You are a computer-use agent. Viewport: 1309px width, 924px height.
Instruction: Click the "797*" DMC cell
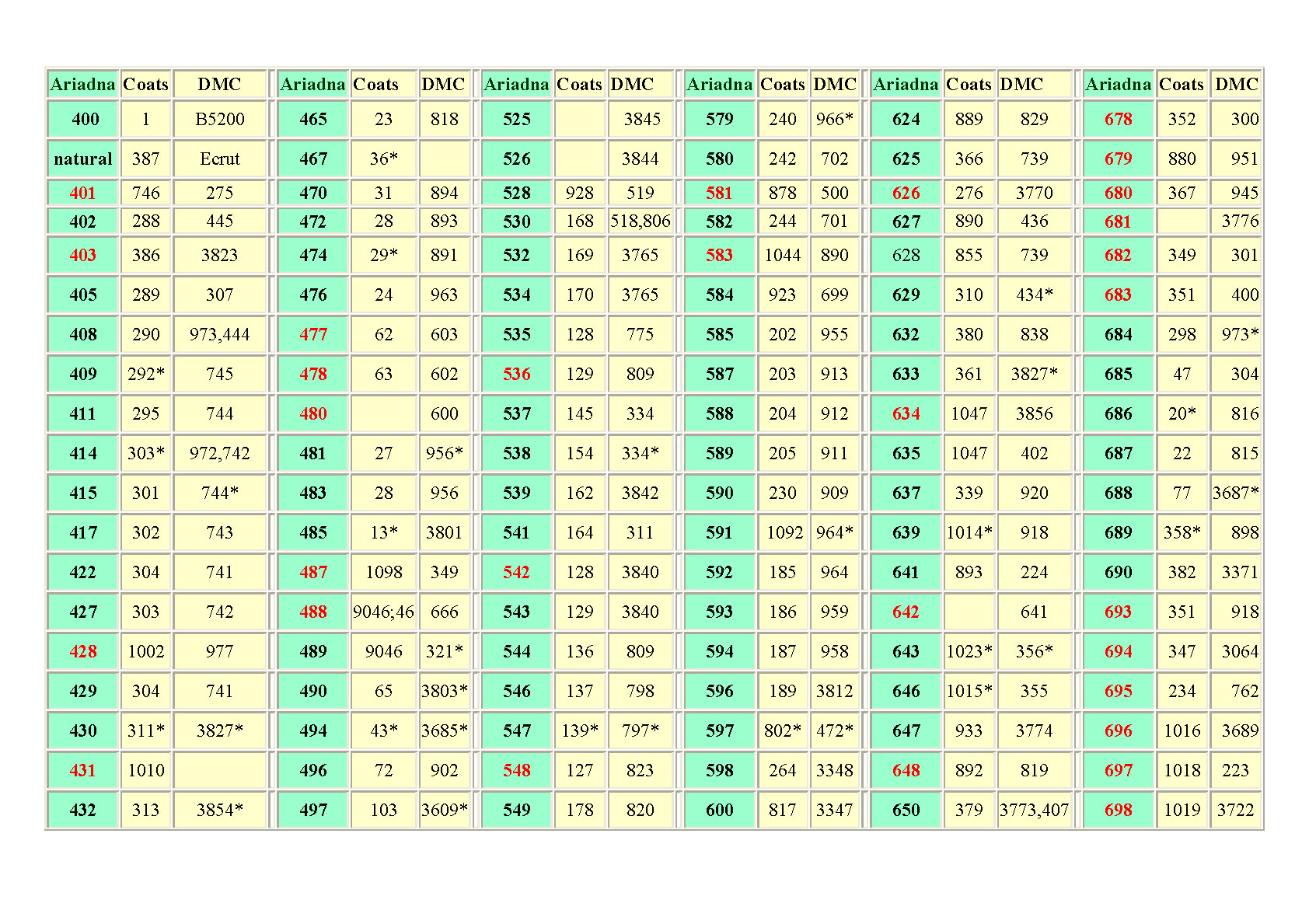(x=641, y=731)
